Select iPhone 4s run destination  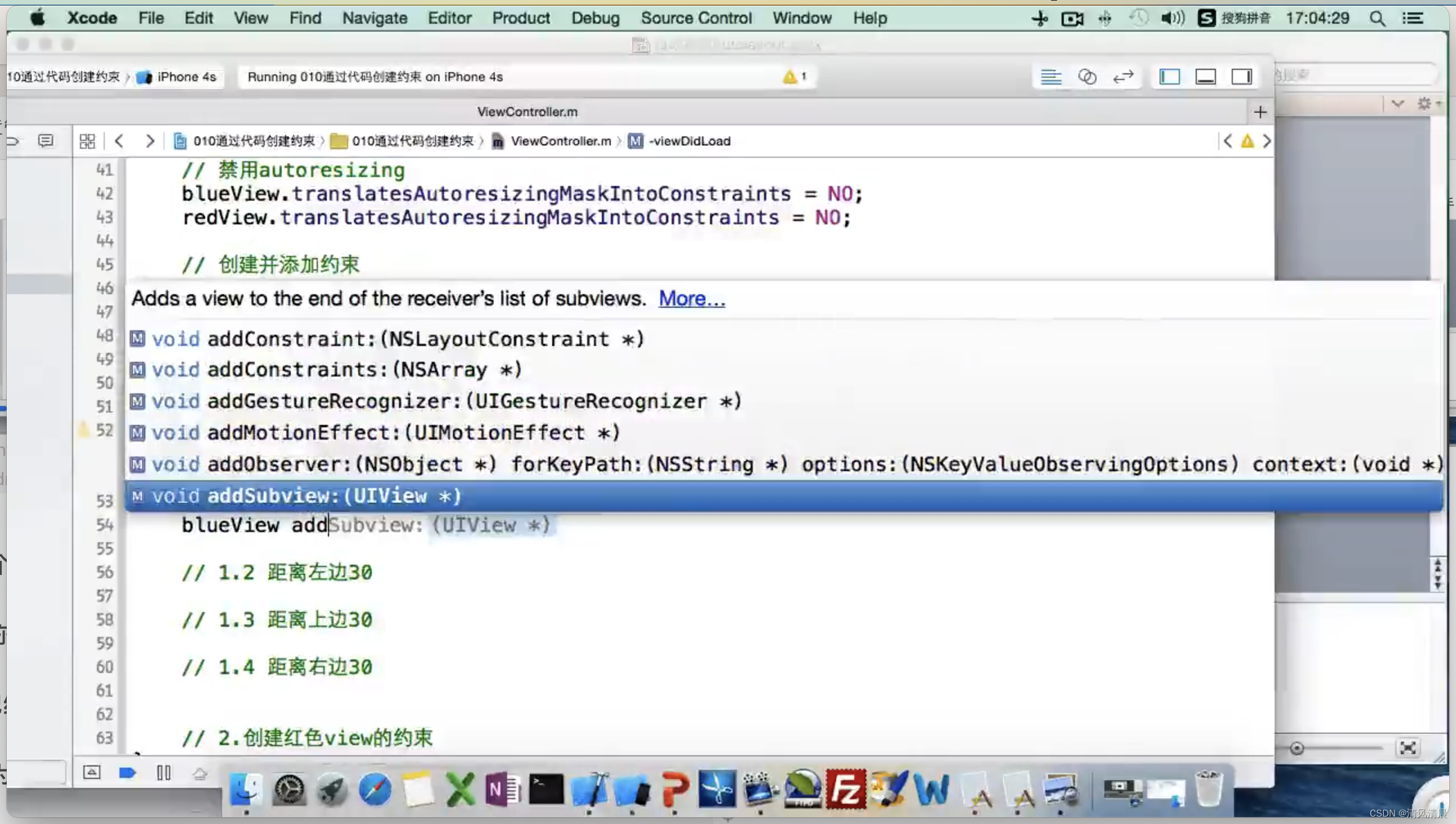(177, 77)
